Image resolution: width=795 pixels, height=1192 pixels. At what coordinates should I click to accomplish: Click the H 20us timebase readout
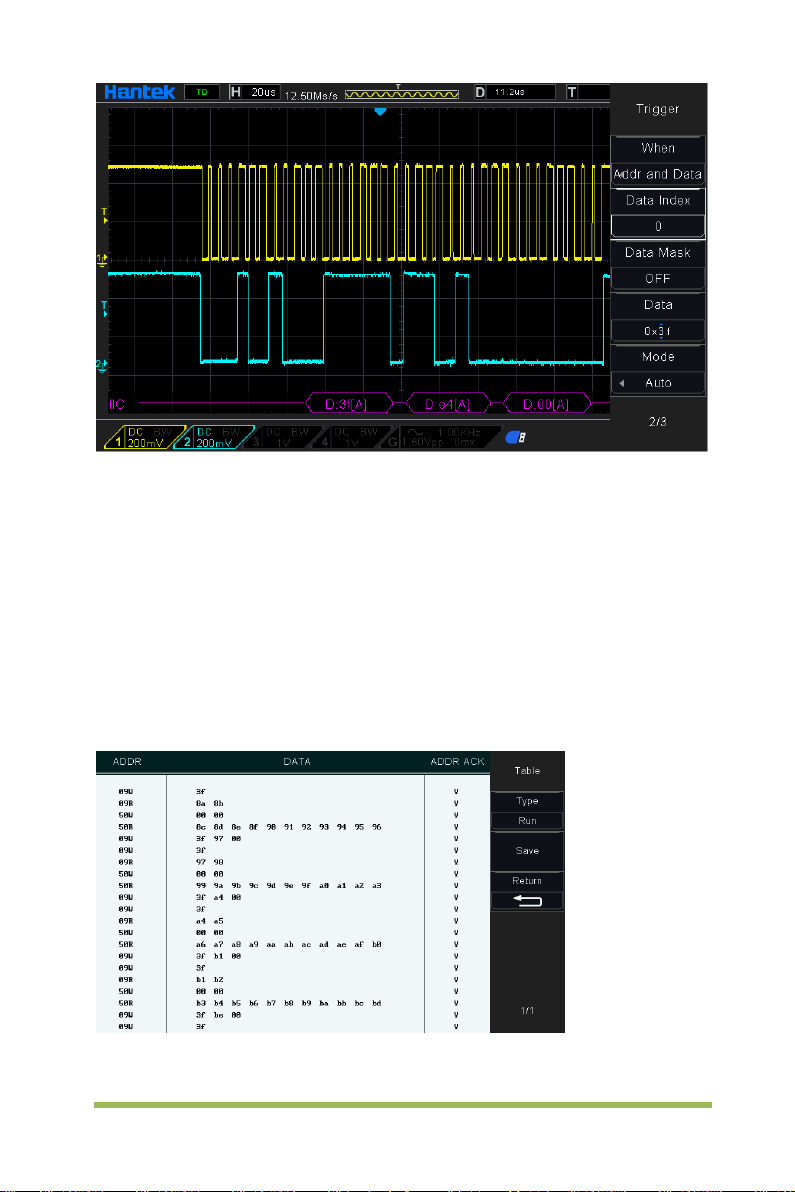pyautogui.click(x=254, y=92)
